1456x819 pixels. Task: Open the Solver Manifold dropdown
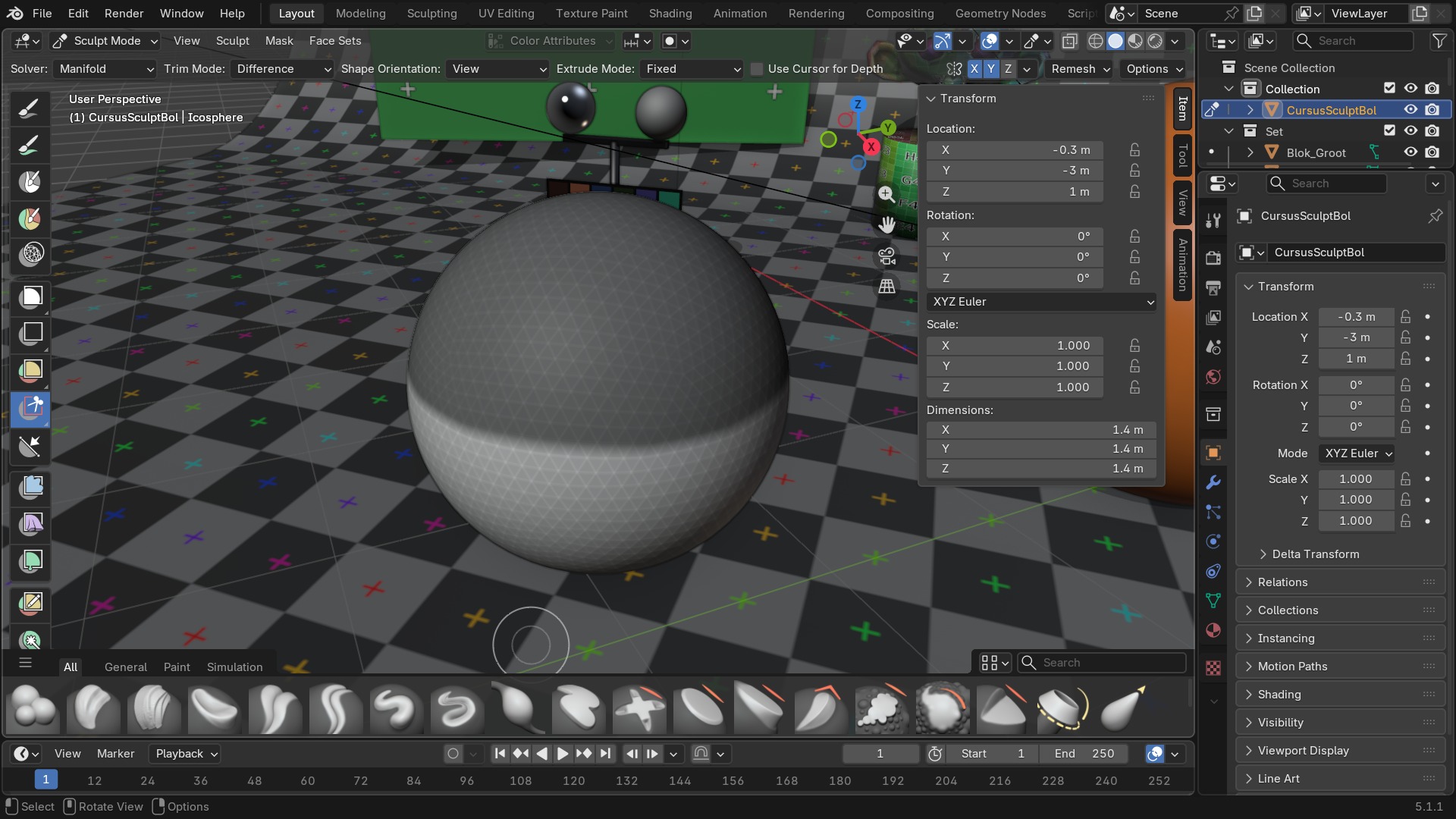point(105,69)
